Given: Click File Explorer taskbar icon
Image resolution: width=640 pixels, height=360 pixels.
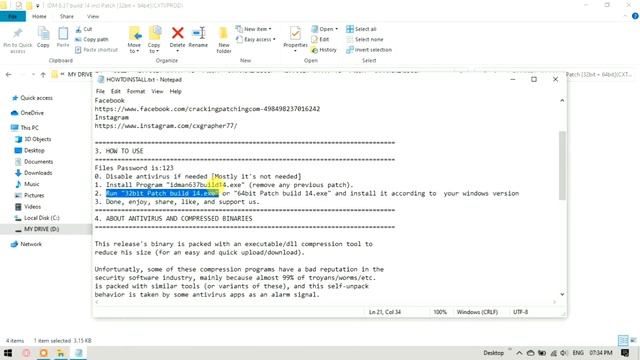Looking at the screenshot, I should click(x=60, y=353).
